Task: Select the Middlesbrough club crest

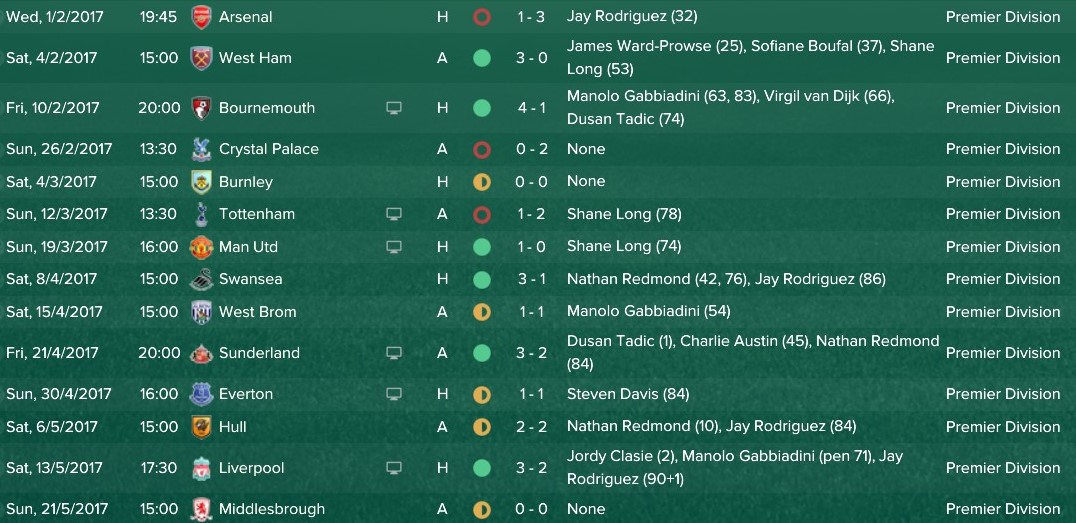Action: click(x=201, y=509)
